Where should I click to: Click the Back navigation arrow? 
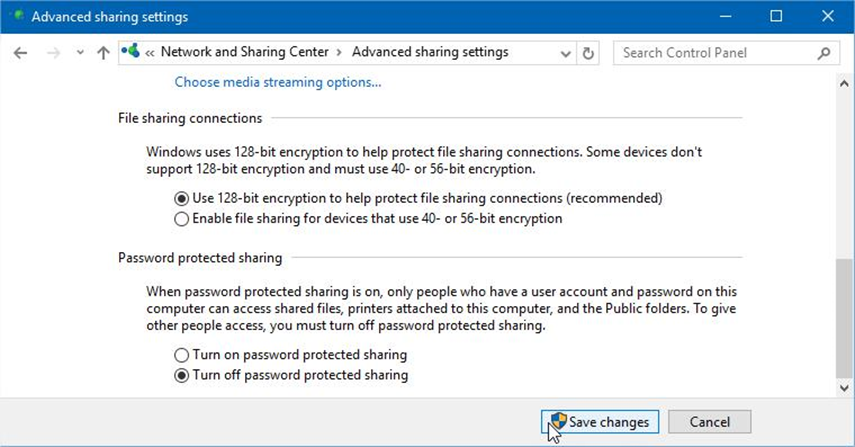21,53
